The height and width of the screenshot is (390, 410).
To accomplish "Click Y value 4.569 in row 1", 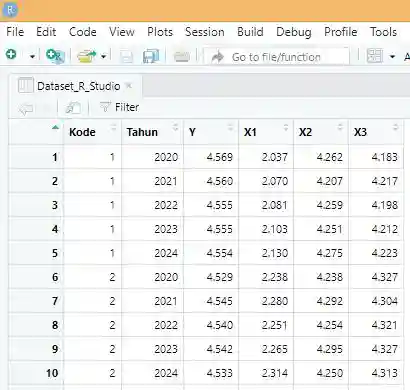I will coord(219,157).
